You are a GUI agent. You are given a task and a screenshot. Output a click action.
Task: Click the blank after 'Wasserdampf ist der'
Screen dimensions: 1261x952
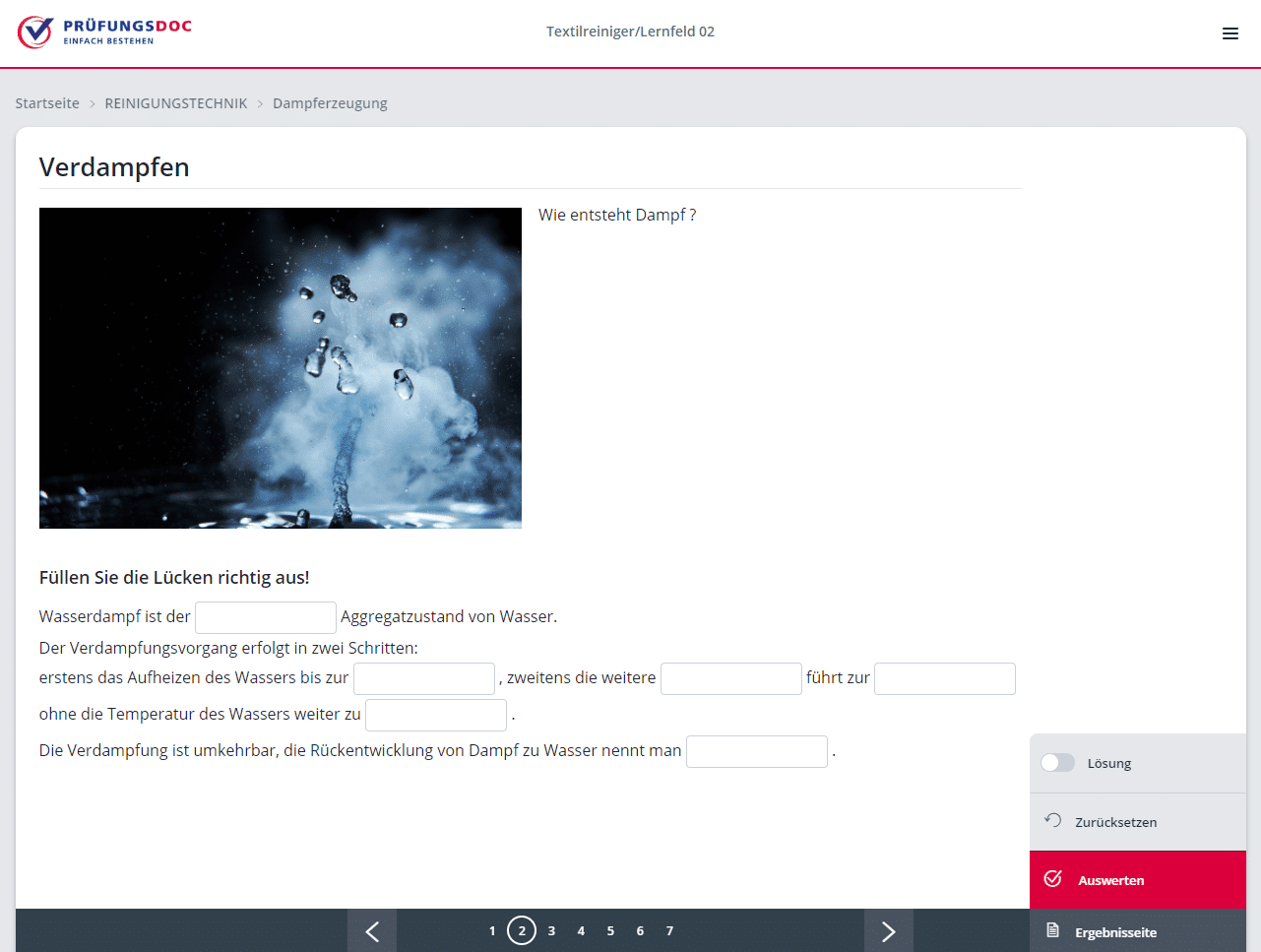(x=266, y=617)
